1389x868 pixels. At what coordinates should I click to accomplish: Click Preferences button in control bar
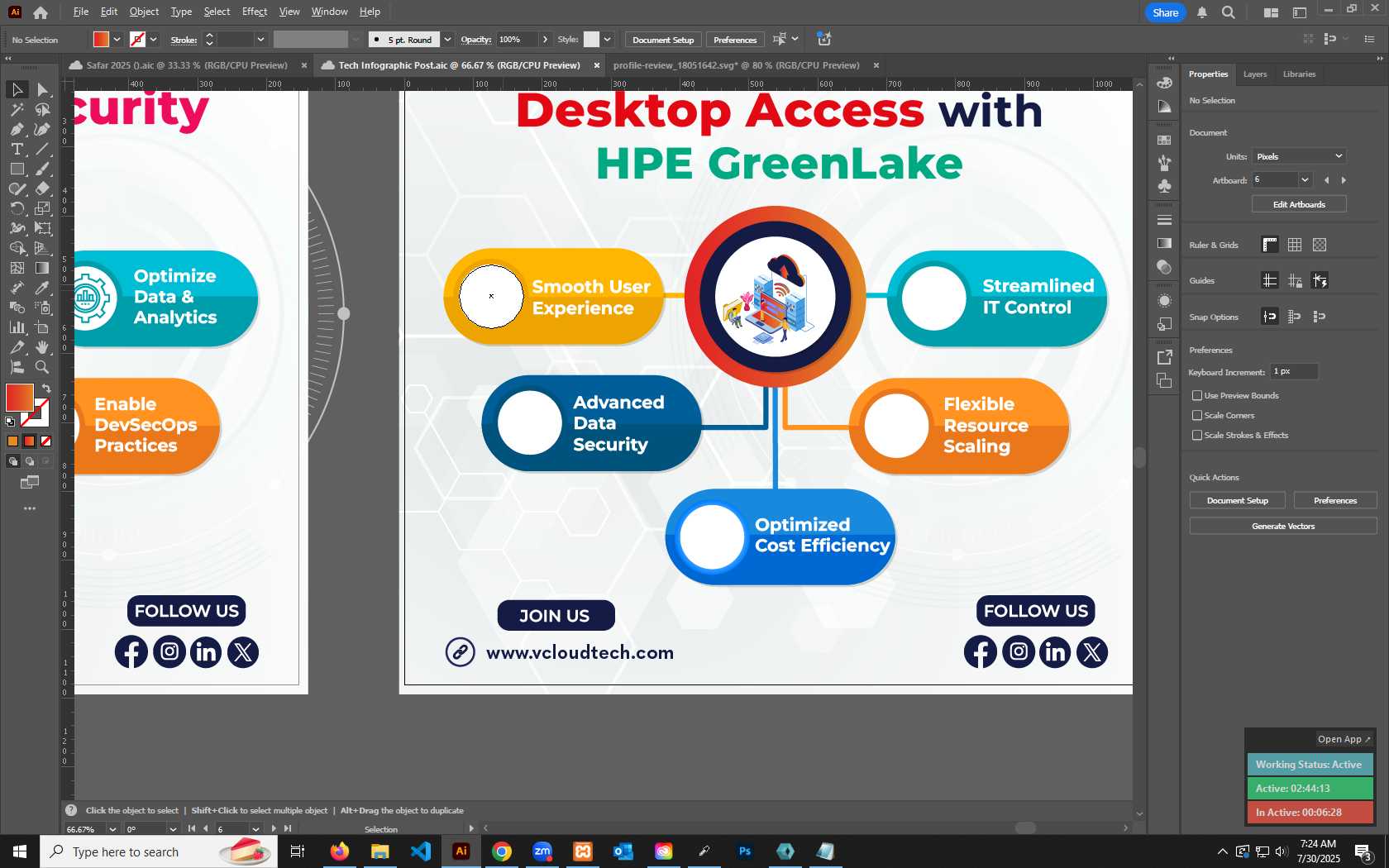pyautogui.click(x=735, y=40)
